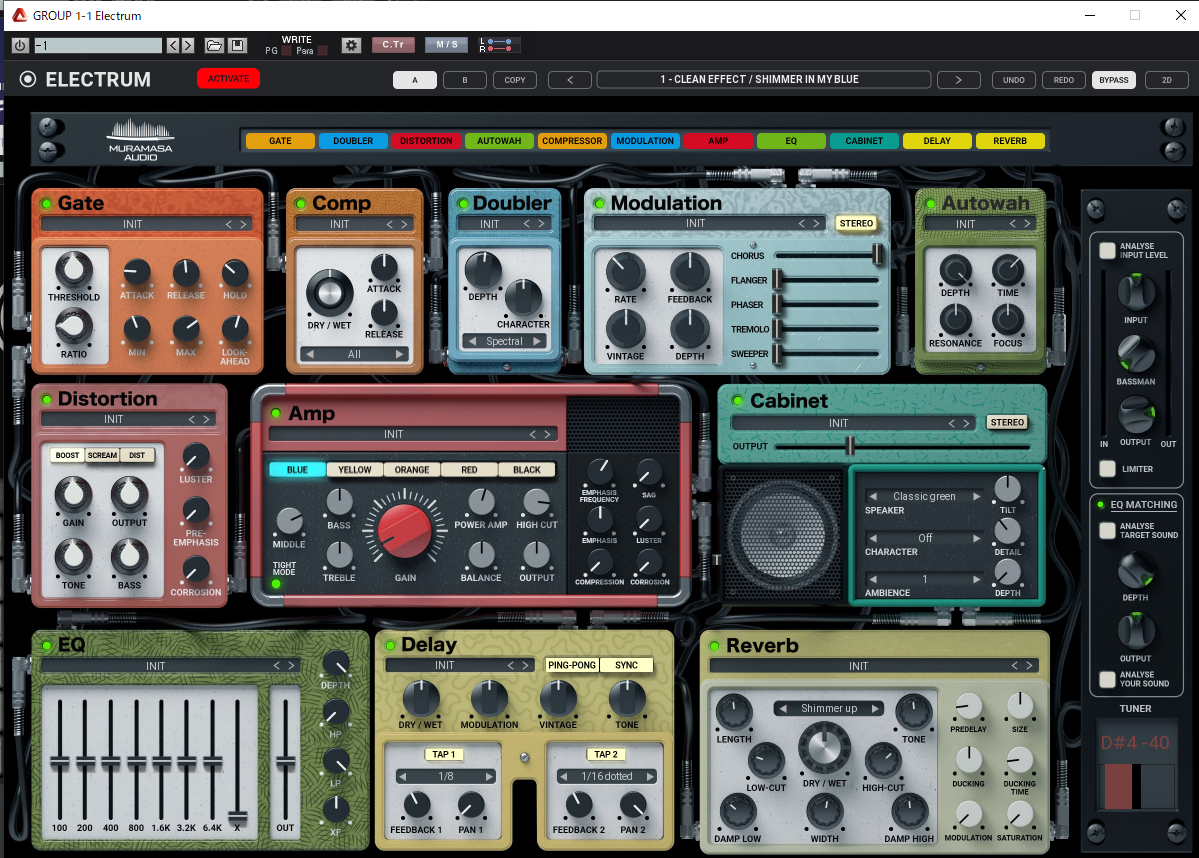Select the CABINET tab in module strip
Screen dimensions: 1199x858
pyautogui.click(x=864, y=141)
